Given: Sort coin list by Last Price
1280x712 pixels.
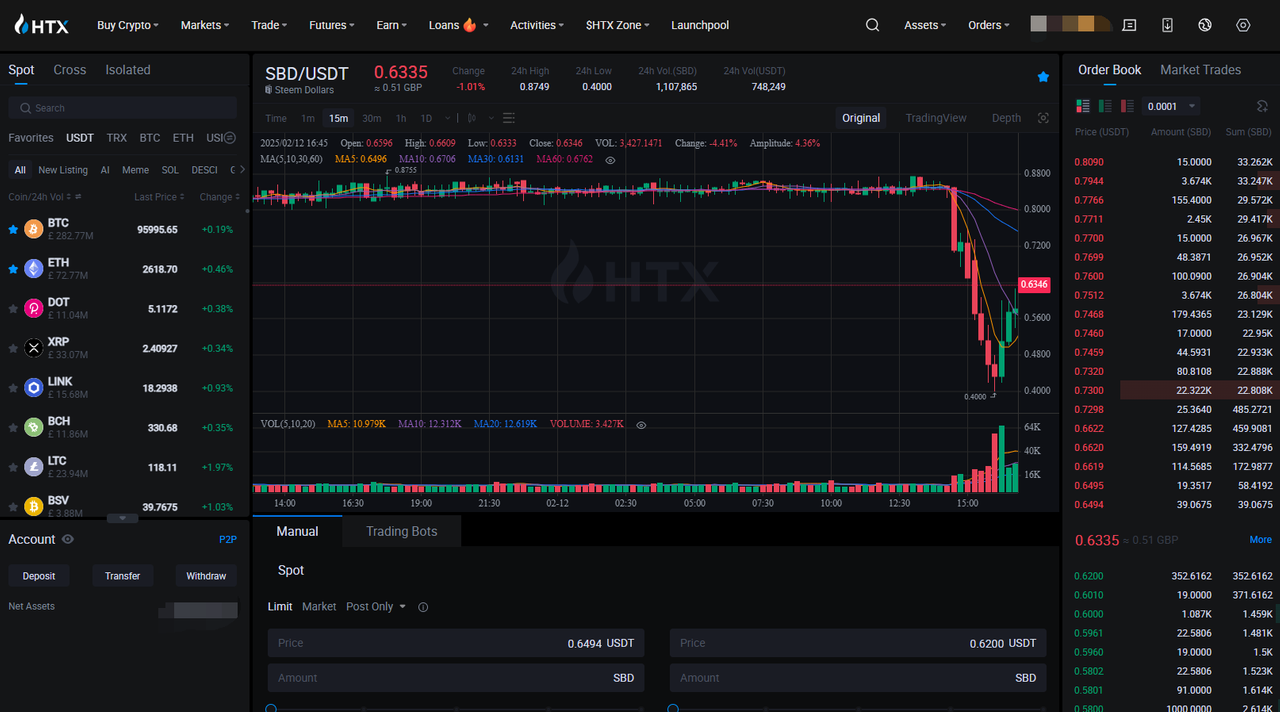Looking at the screenshot, I should tap(158, 197).
